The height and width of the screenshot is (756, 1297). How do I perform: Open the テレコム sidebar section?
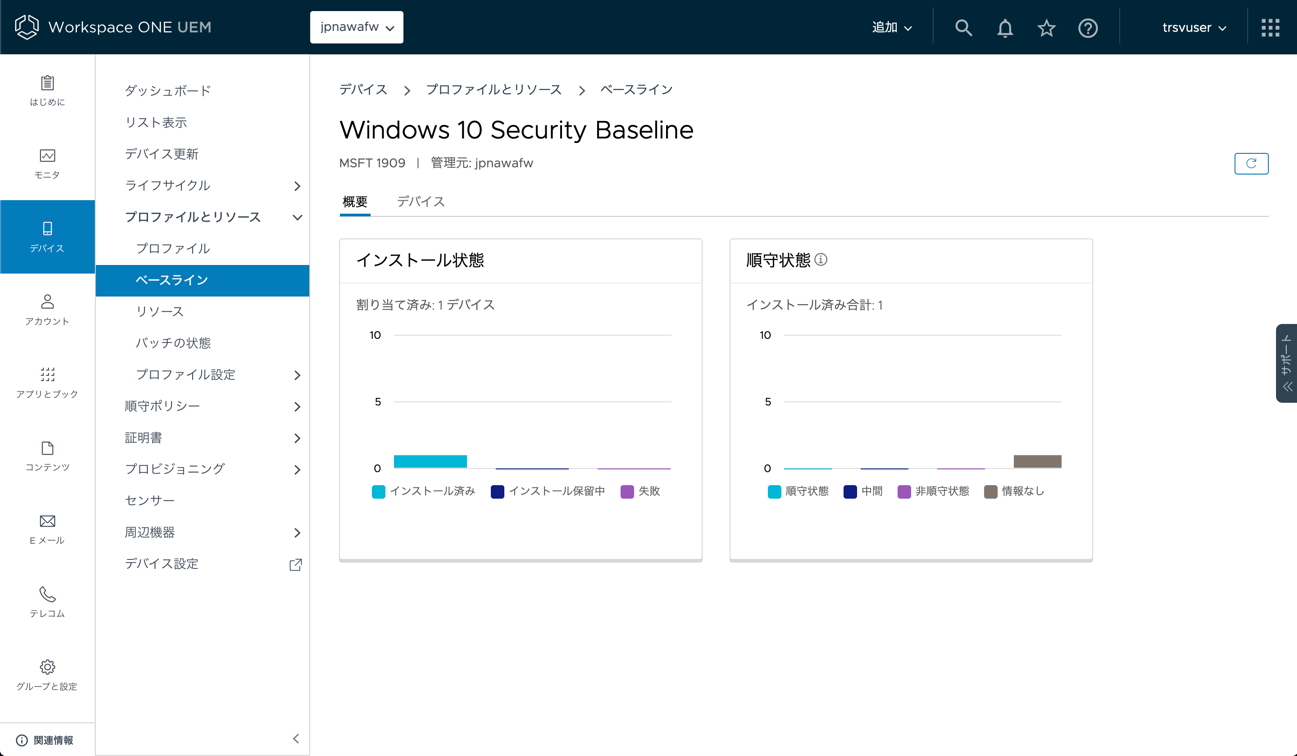coord(47,602)
